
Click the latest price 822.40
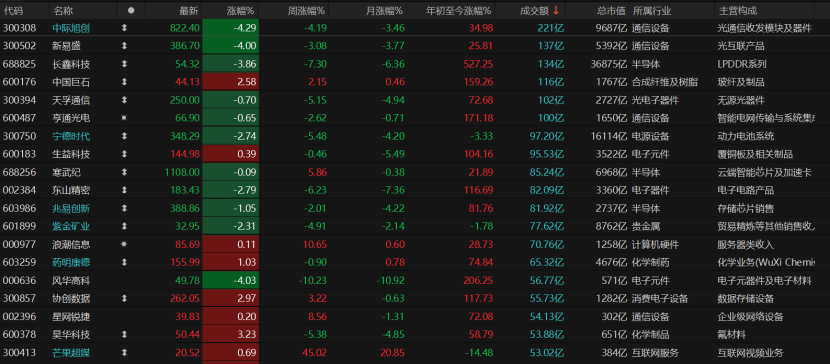click(185, 28)
